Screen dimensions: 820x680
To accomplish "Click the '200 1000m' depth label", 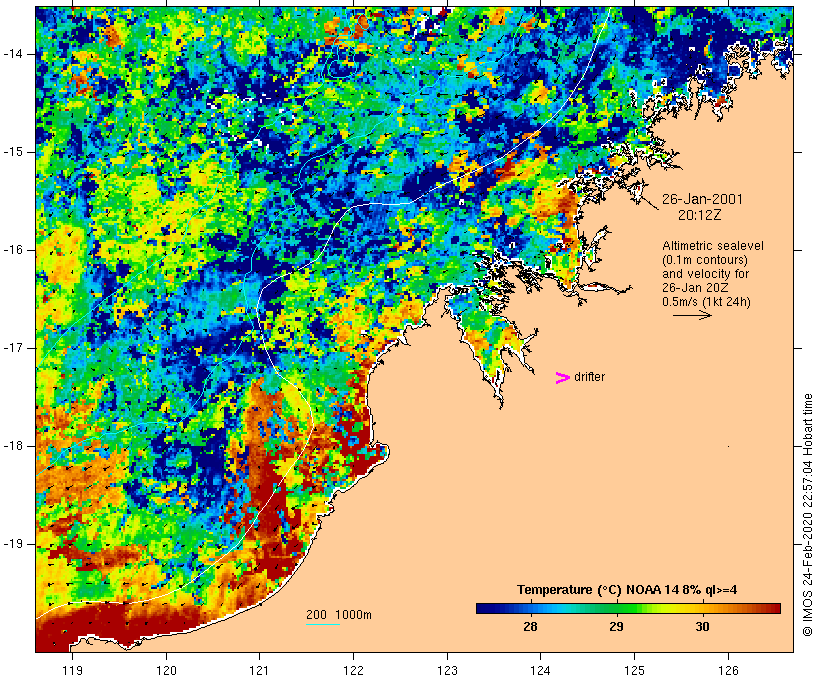I will 339,615.
